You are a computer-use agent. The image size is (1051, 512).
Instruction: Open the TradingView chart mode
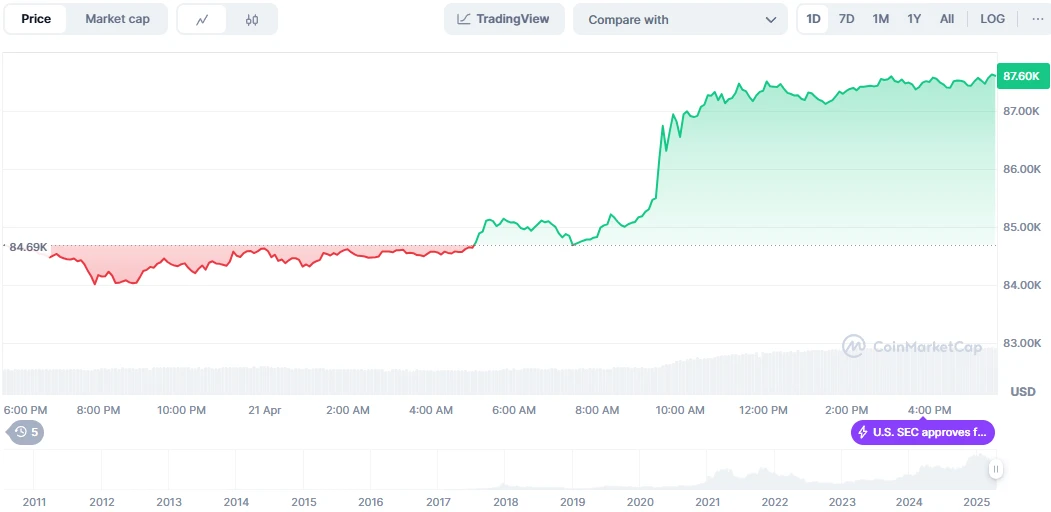[504, 19]
